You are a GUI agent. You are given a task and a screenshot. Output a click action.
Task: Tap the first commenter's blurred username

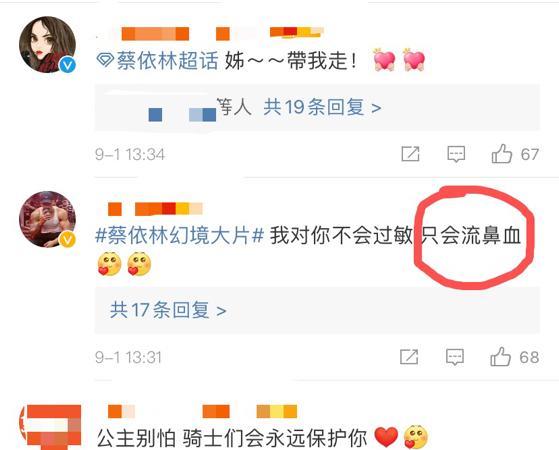tap(222, 33)
